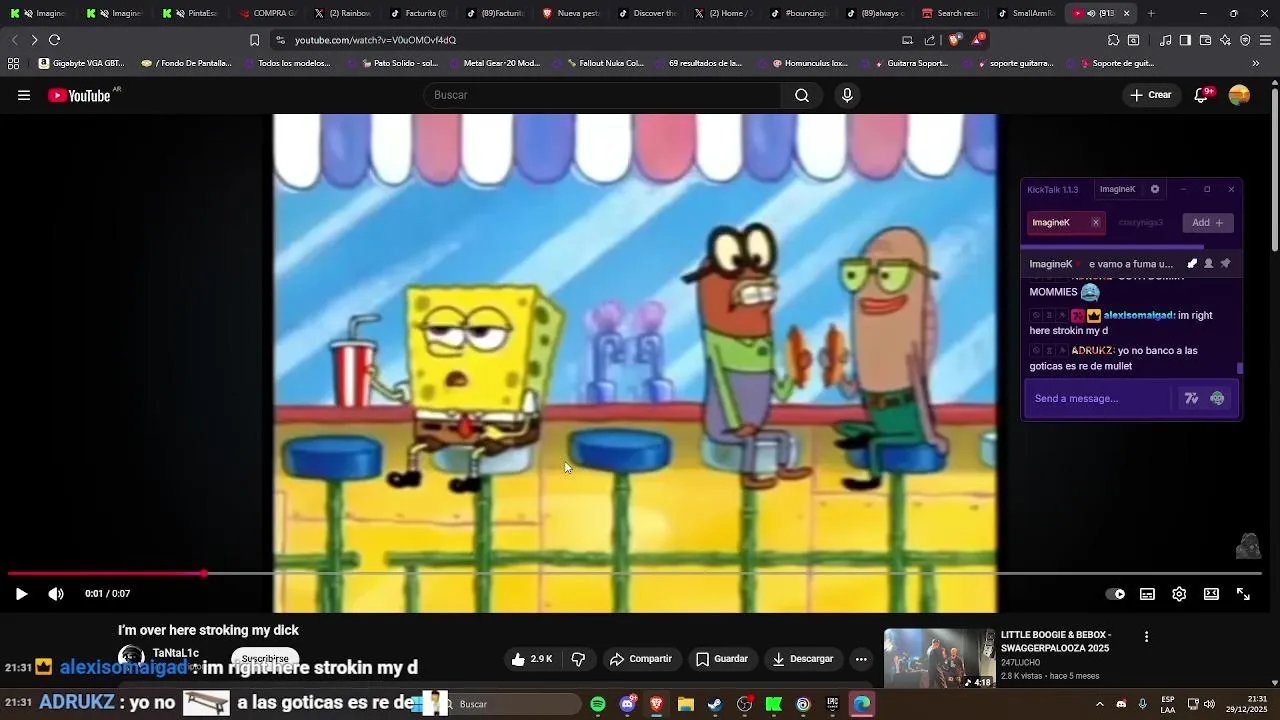
Task: Open Brave Rewards triangle icon
Action: [978, 40]
